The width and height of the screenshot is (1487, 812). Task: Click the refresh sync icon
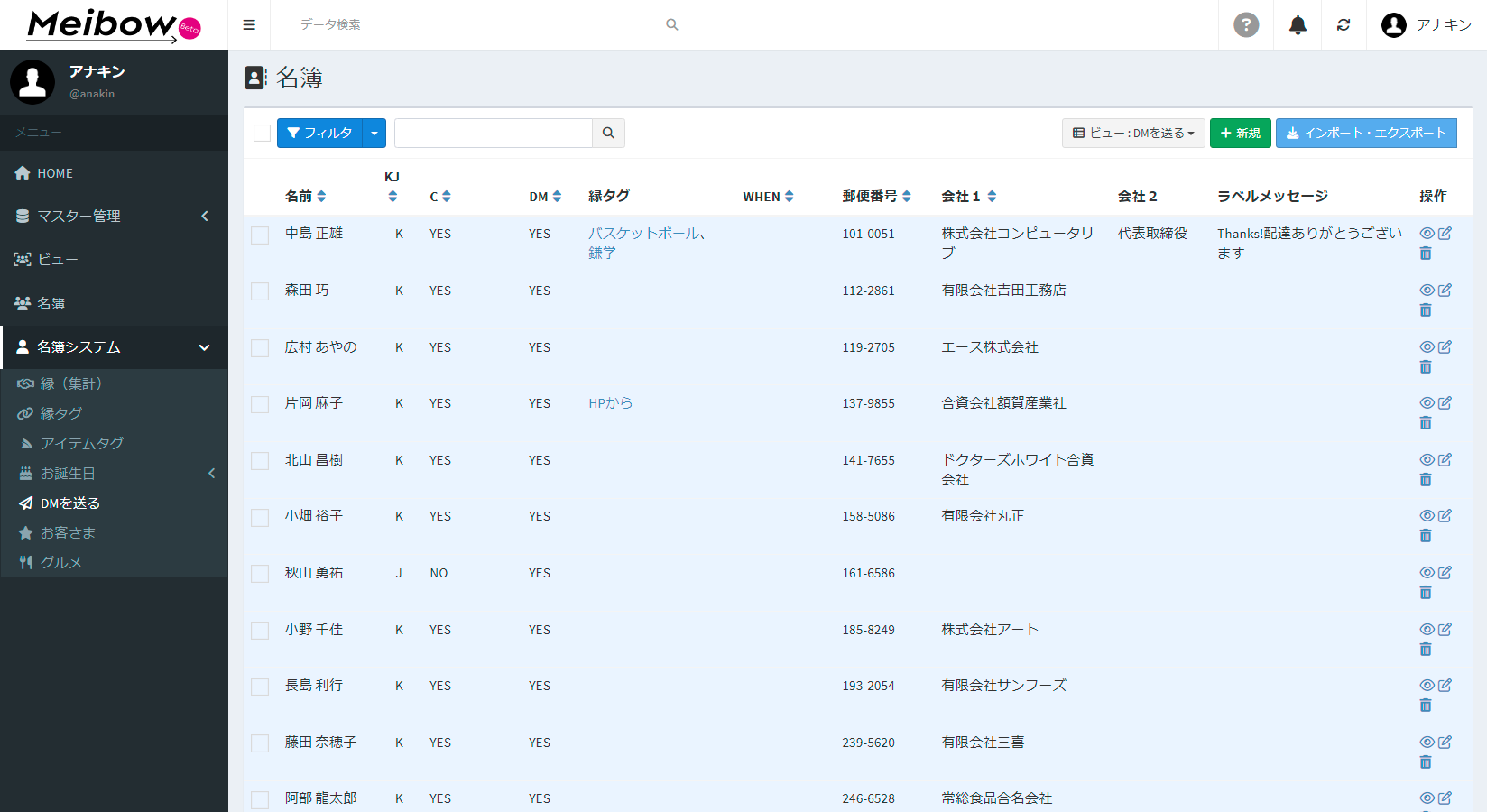[1344, 25]
